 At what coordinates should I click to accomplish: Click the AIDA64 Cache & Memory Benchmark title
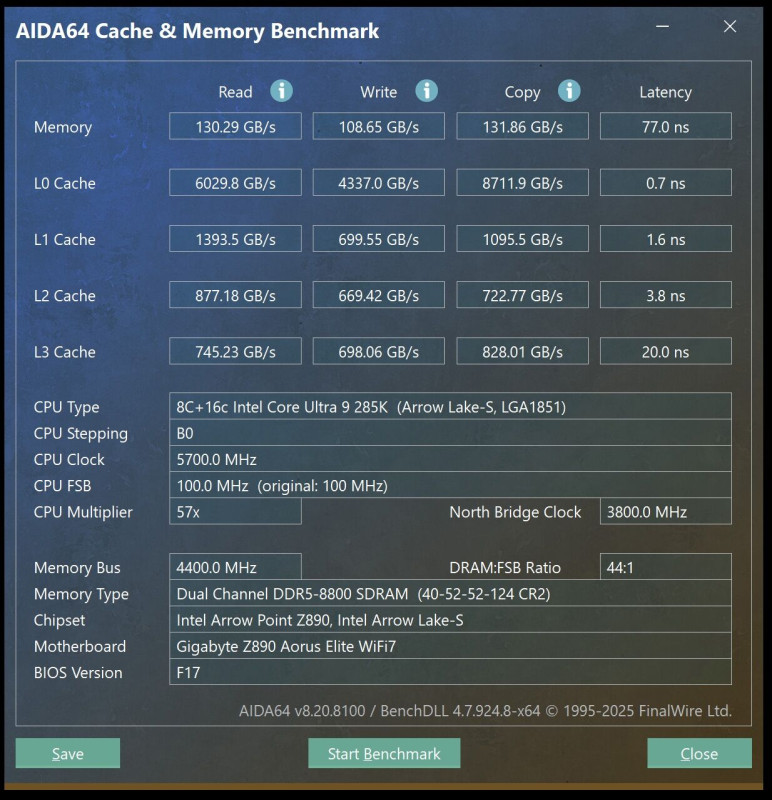197,31
